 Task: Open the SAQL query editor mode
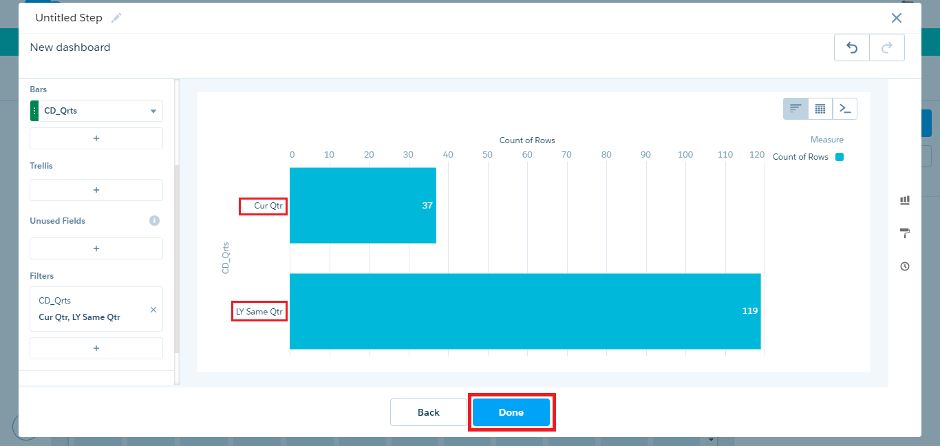845,109
